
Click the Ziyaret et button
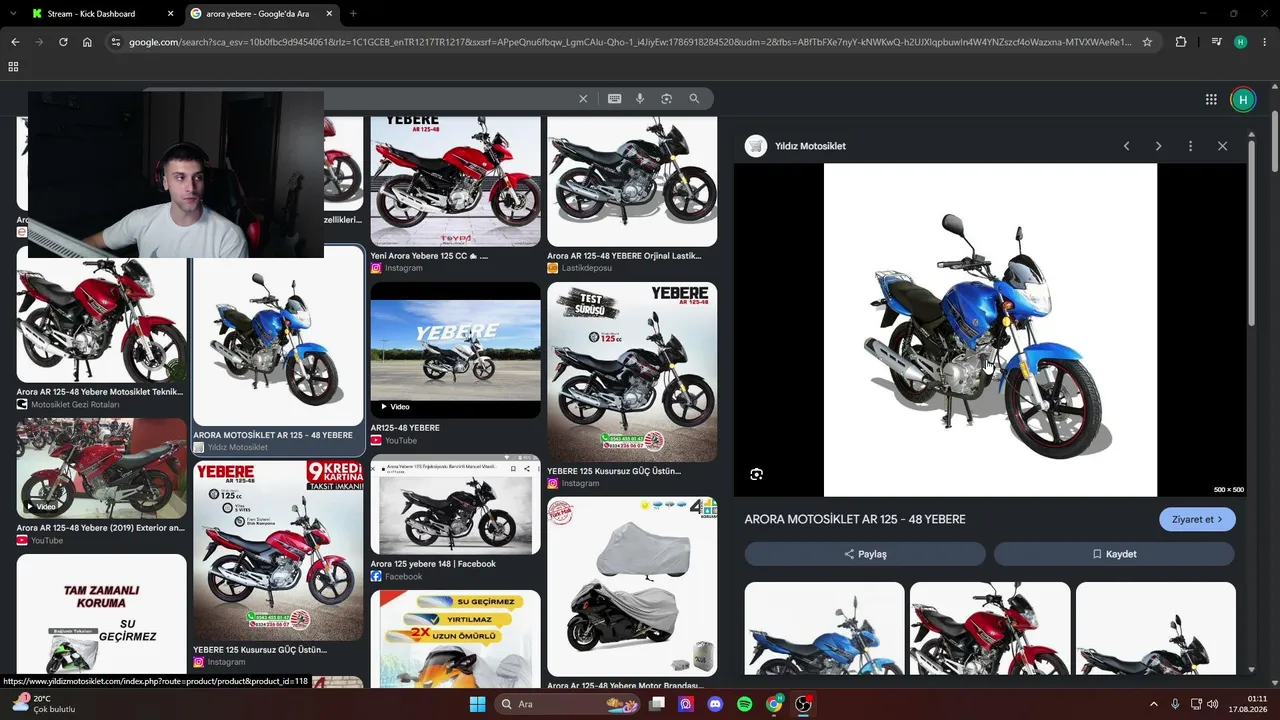[x=1197, y=520]
